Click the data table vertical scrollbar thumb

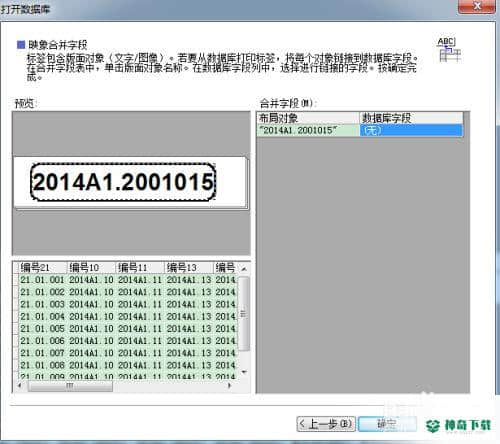coord(244,313)
